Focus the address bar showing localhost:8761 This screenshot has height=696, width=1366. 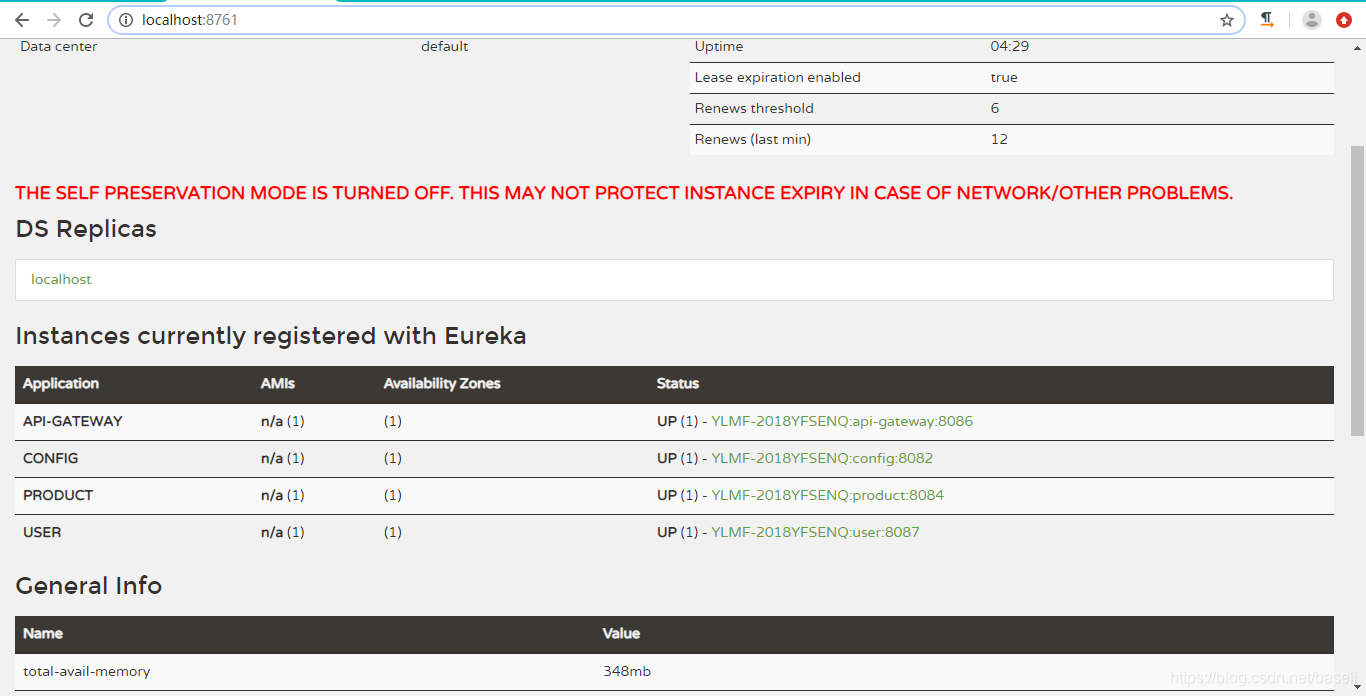pos(675,20)
